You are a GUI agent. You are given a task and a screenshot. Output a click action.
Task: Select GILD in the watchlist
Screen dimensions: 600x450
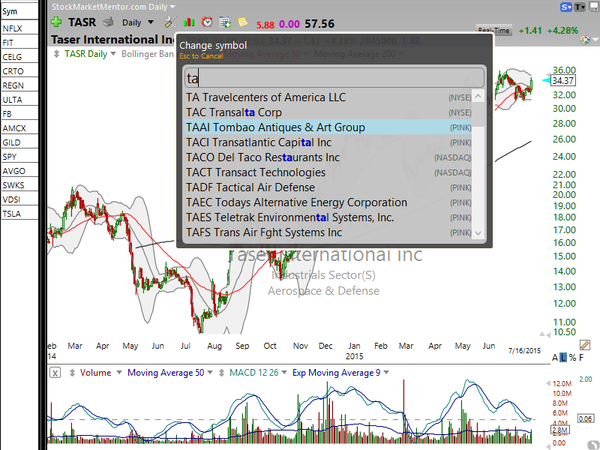tap(19, 142)
